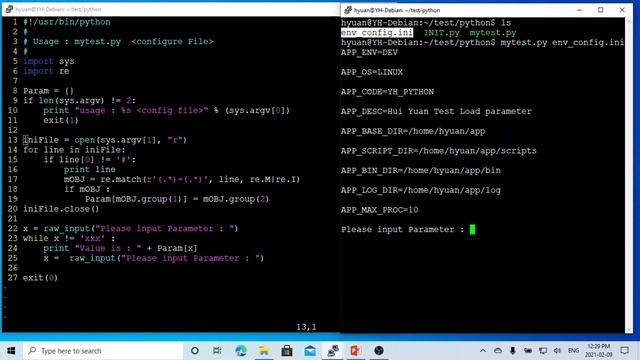Click the 'while x != xxx' line in vim
This screenshot has width=640, height=360.
pyautogui.click(x=69, y=238)
